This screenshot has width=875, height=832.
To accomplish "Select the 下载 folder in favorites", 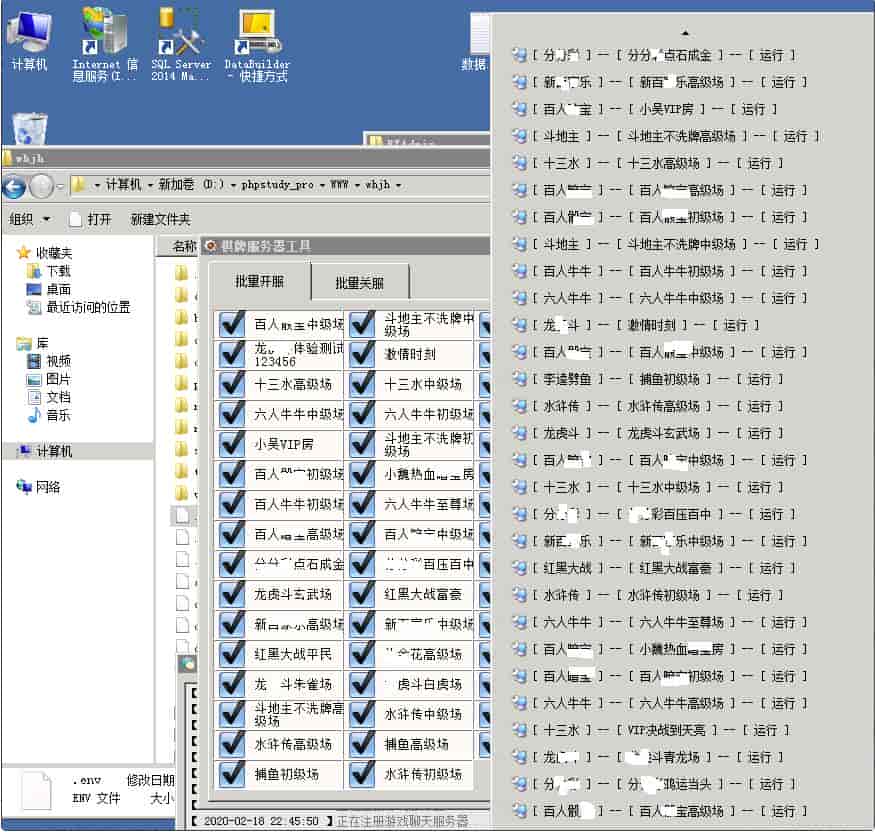I will 58,271.
